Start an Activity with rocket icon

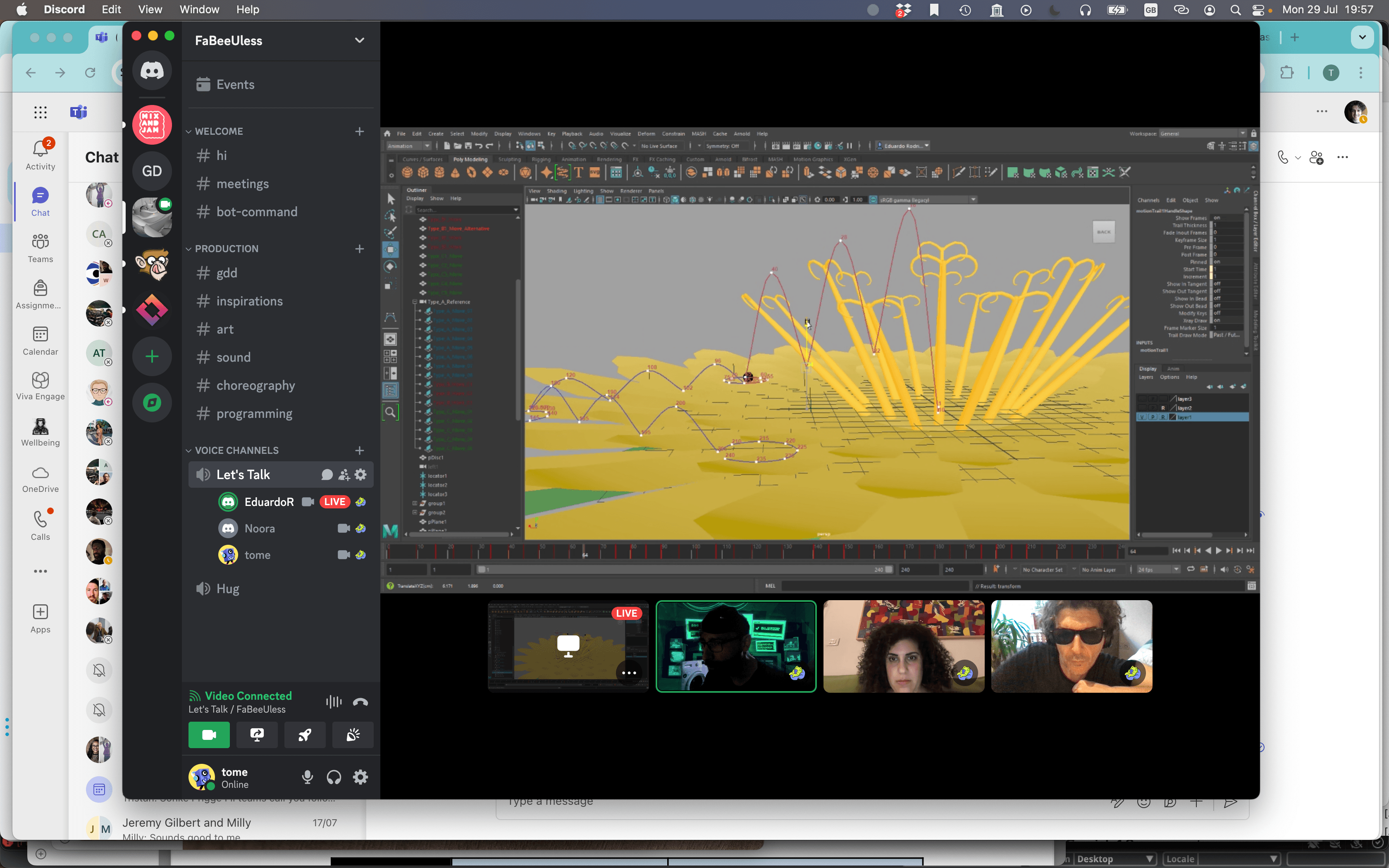(305, 735)
